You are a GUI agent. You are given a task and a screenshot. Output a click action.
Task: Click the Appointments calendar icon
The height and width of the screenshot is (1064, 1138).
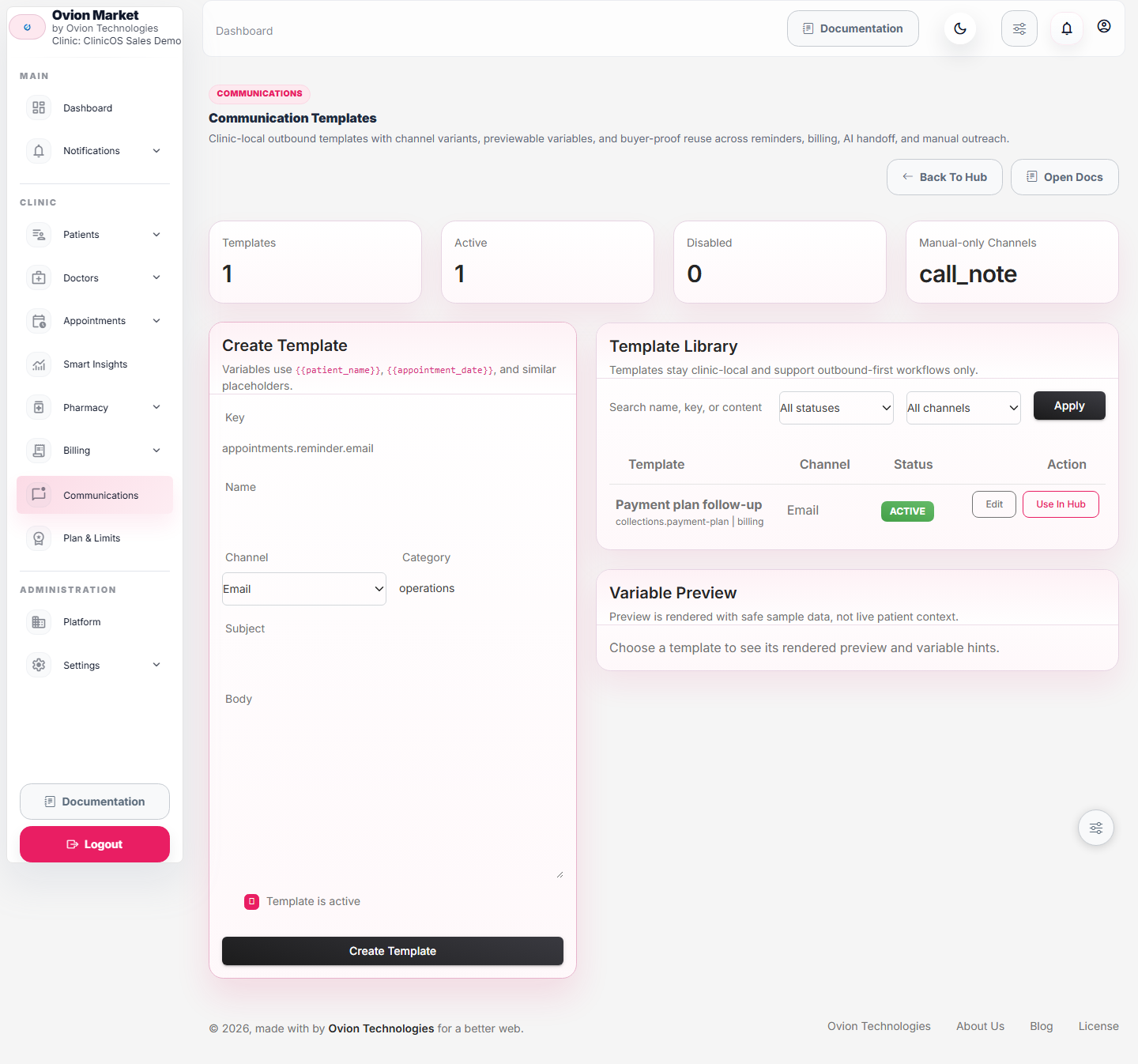point(39,321)
